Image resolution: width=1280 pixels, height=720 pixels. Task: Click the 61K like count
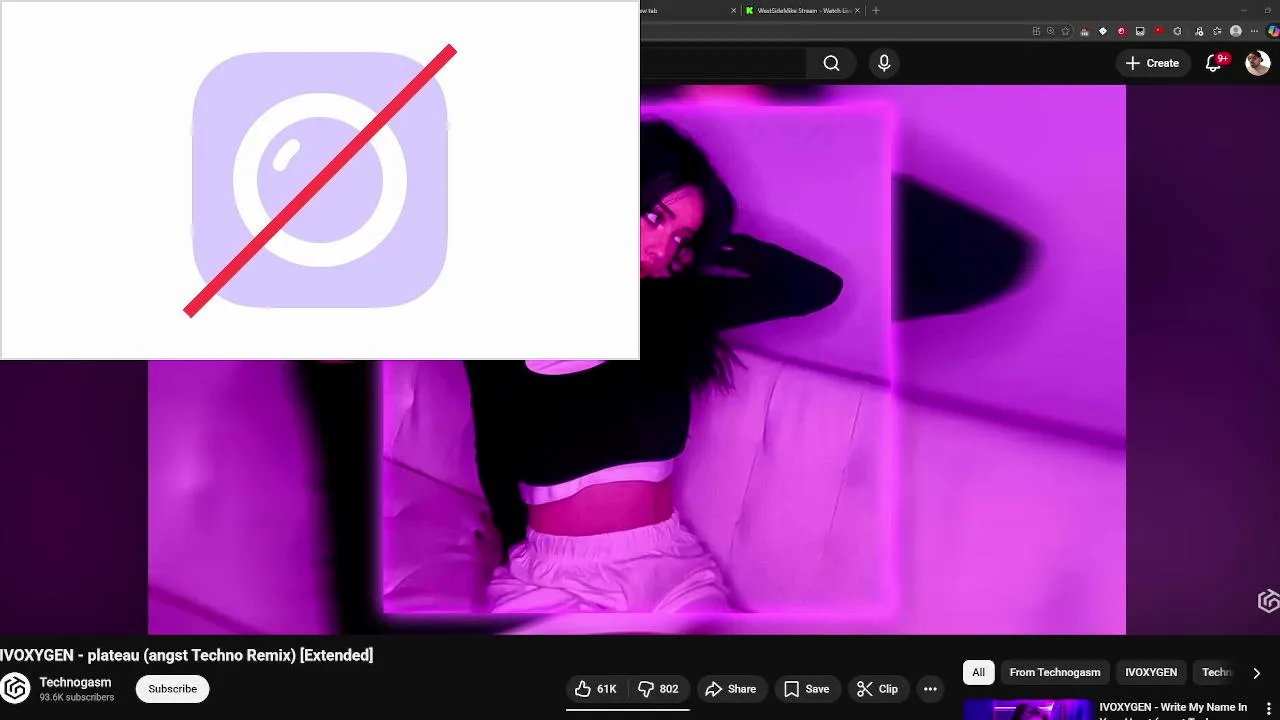(x=606, y=689)
